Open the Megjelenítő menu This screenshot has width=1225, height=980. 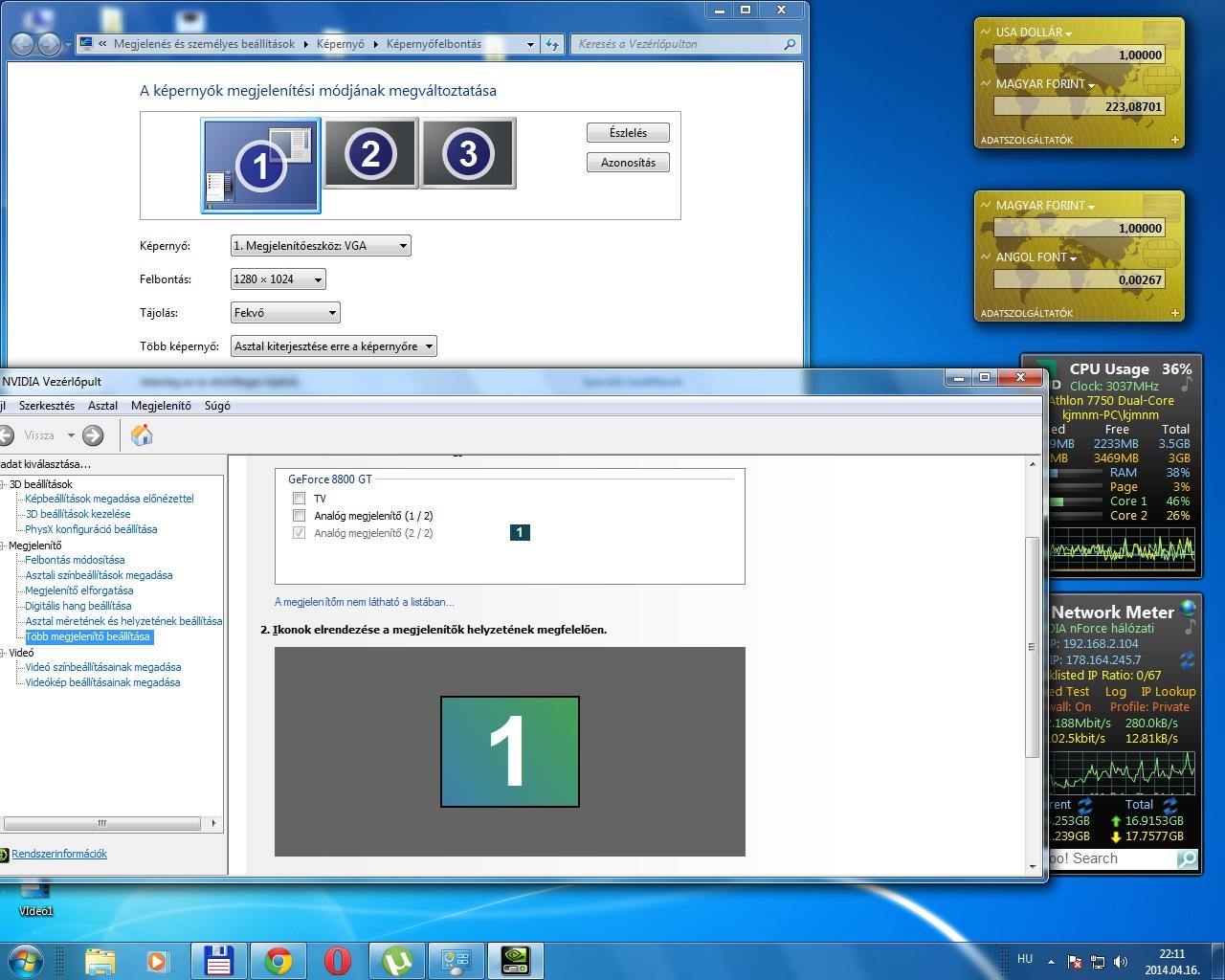[x=161, y=406]
